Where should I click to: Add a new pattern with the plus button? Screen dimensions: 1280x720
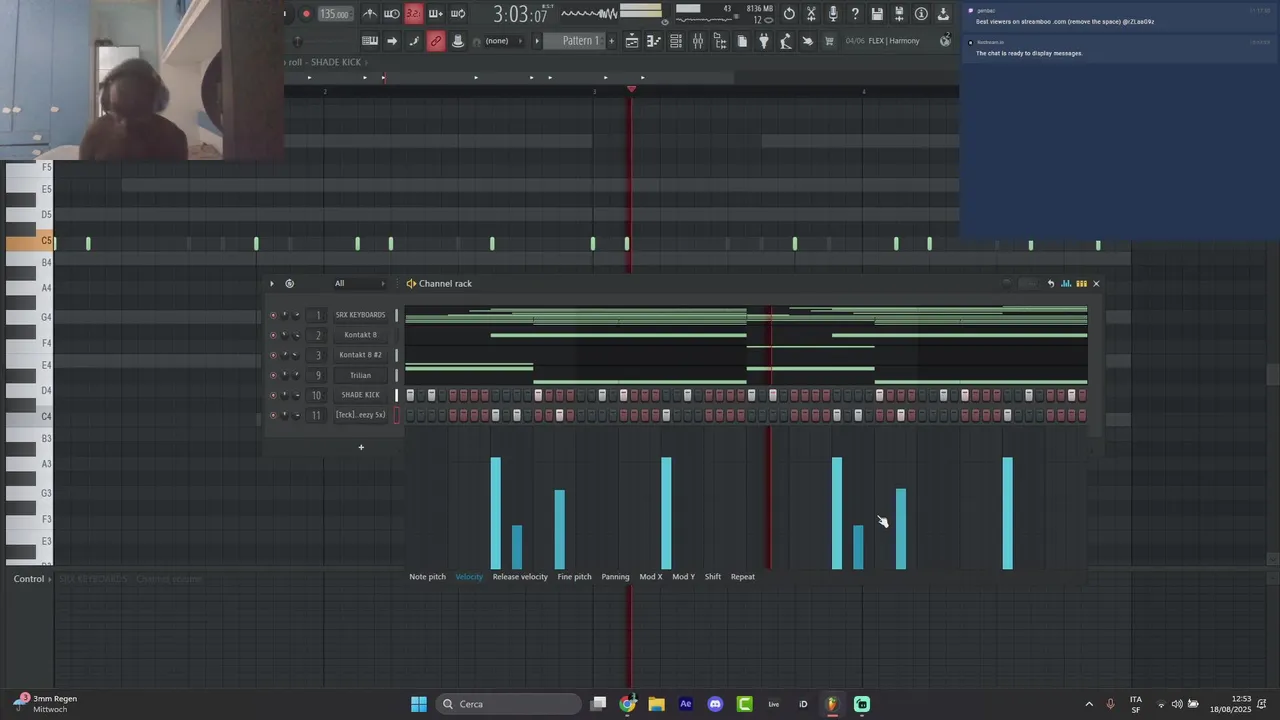click(x=611, y=41)
